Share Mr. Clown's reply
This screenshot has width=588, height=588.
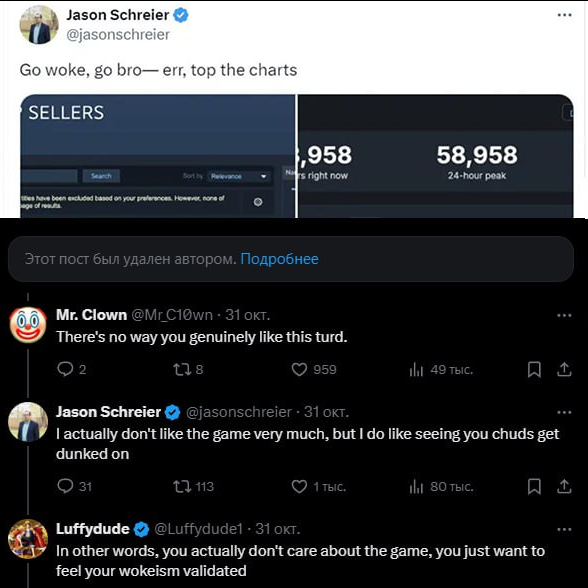[564, 369]
